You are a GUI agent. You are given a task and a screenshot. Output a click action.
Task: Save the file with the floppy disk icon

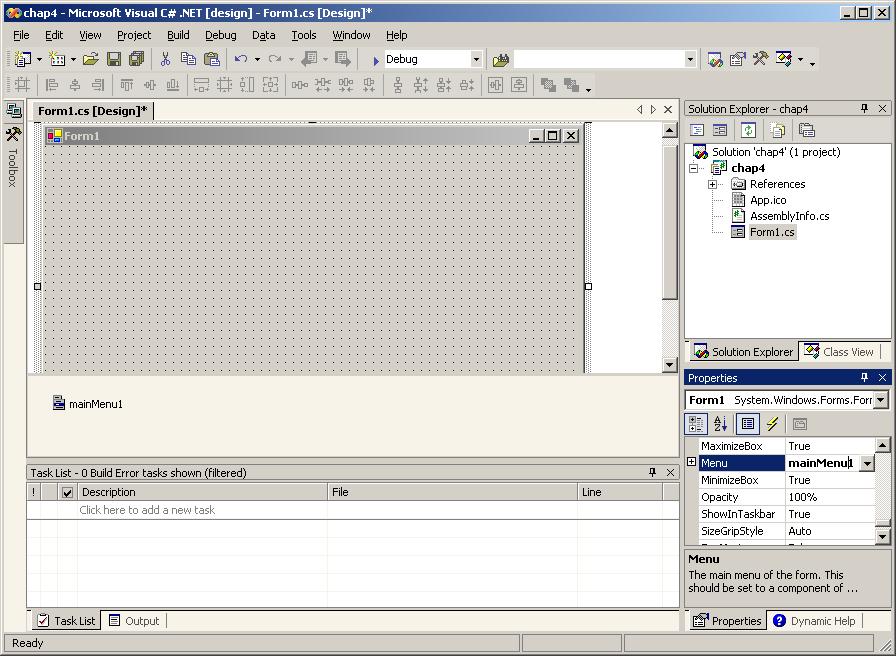click(114, 59)
